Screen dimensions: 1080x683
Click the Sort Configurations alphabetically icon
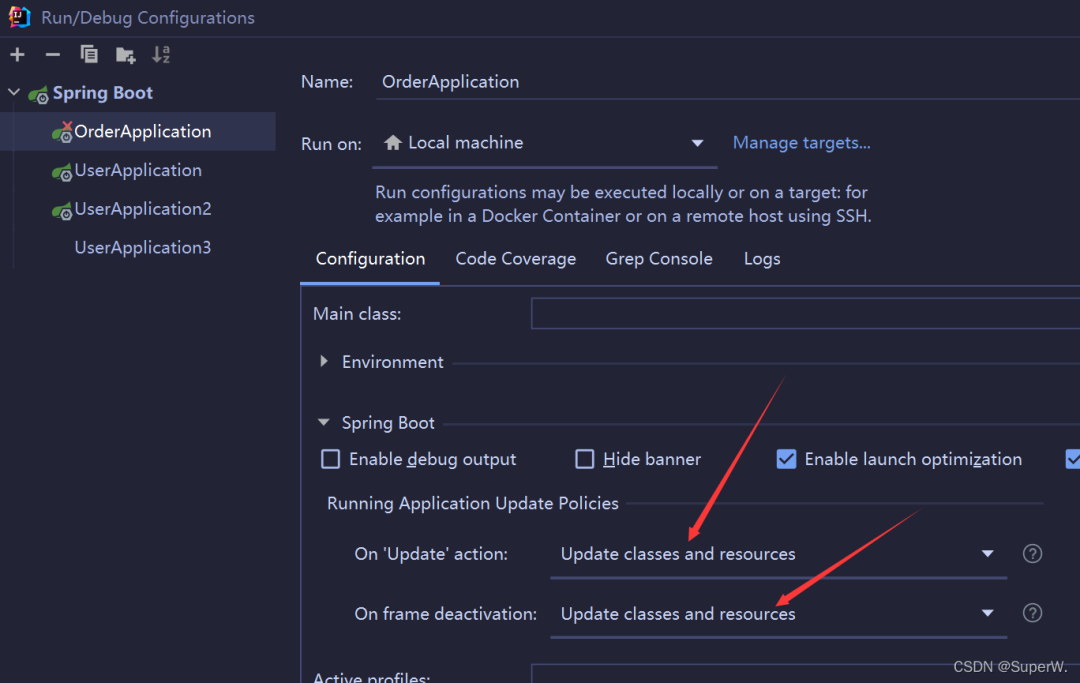click(x=161, y=54)
